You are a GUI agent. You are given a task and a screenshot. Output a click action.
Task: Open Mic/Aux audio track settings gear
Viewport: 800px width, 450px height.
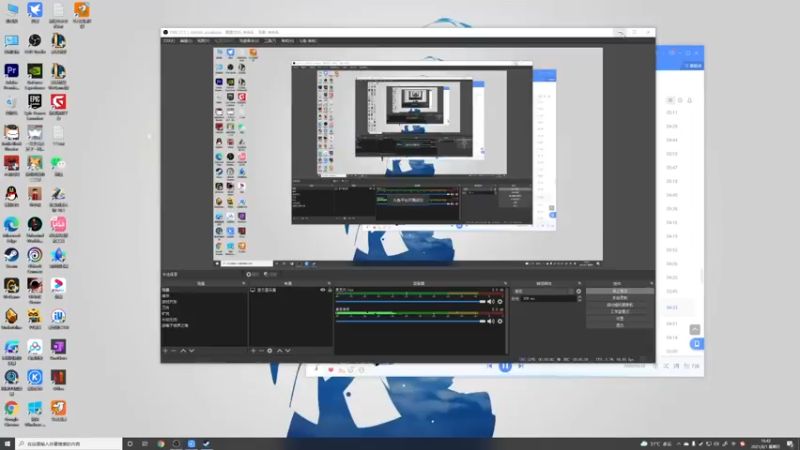(500, 302)
